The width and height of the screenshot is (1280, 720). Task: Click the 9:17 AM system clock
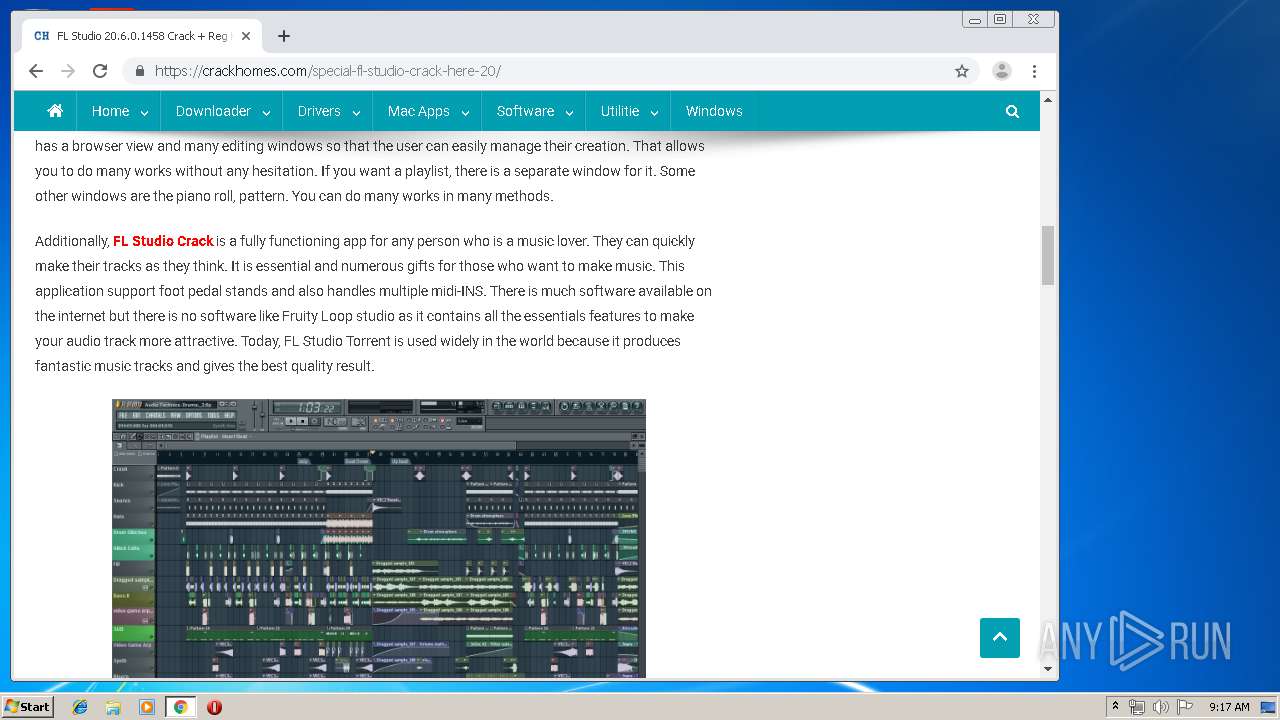[1229, 707]
